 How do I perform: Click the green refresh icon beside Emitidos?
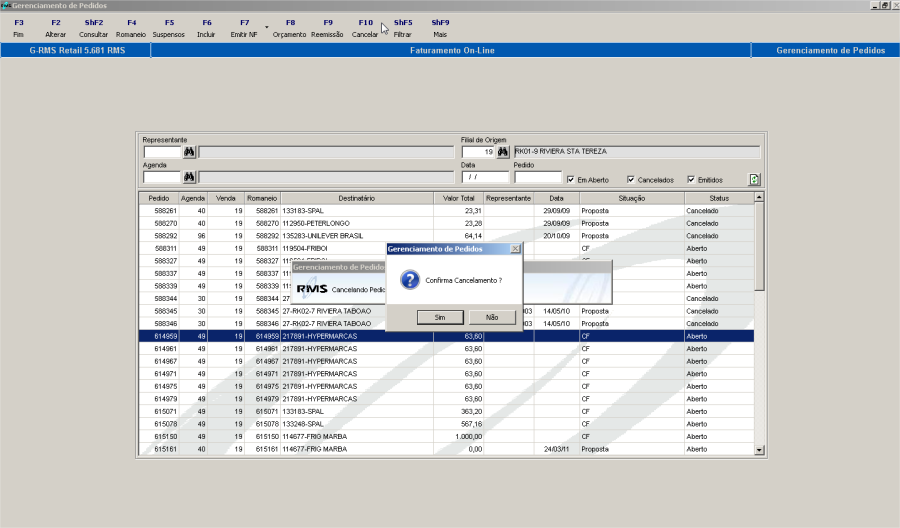point(754,180)
